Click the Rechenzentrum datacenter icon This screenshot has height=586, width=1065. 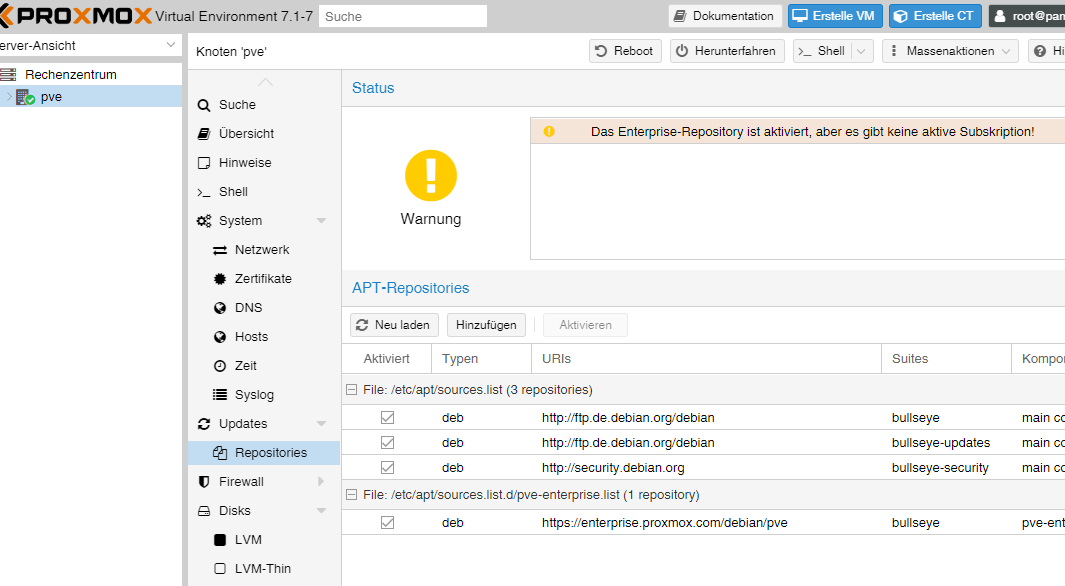click(x=8, y=75)
